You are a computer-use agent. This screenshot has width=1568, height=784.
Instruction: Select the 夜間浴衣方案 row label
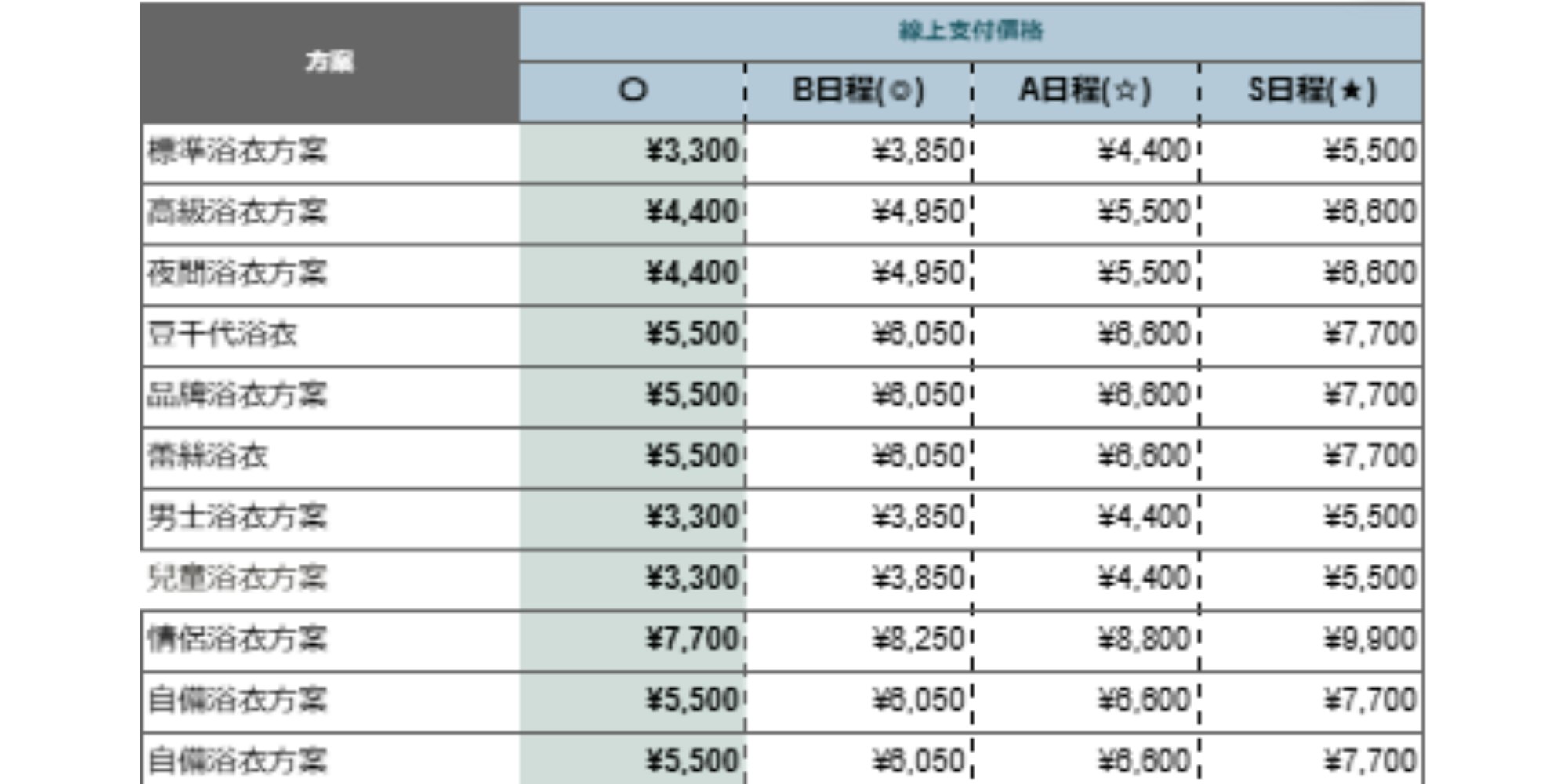click(x=237, y=274)
